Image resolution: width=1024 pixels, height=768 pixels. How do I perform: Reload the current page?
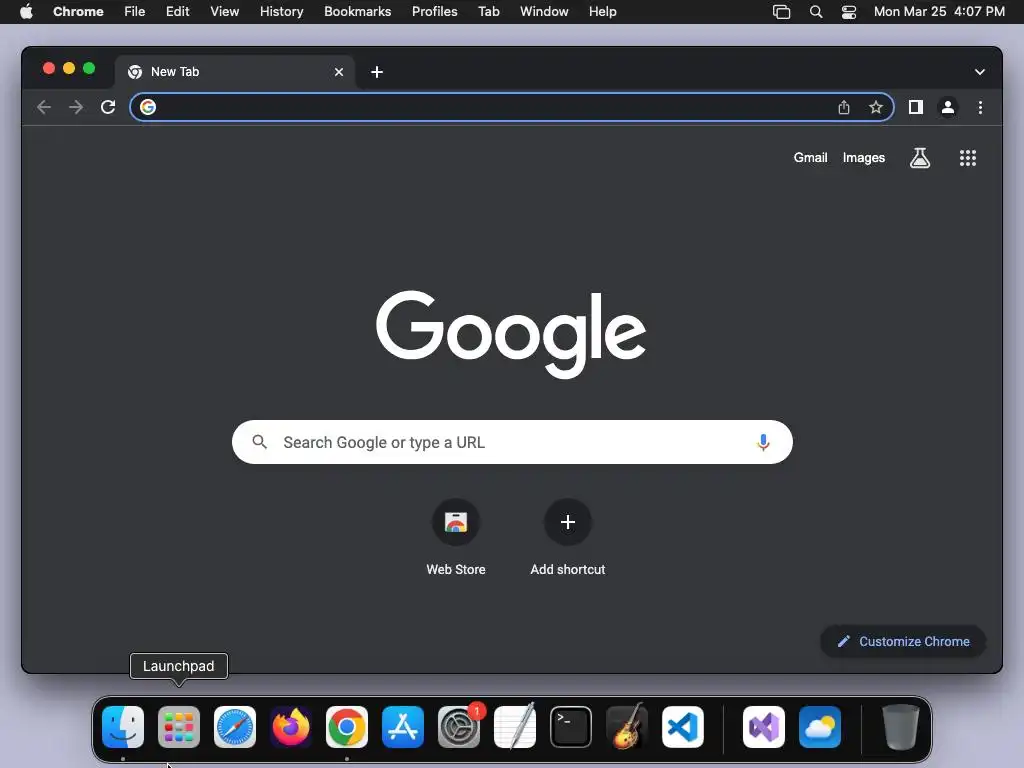[x=108, y=107]
